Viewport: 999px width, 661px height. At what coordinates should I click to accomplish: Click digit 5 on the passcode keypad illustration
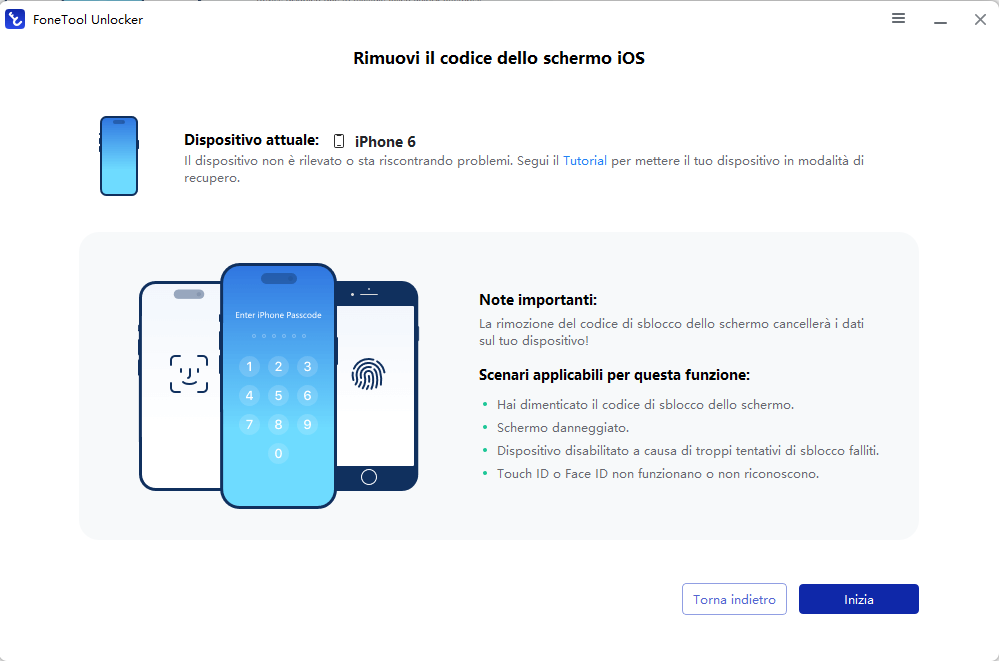[278, 395]
